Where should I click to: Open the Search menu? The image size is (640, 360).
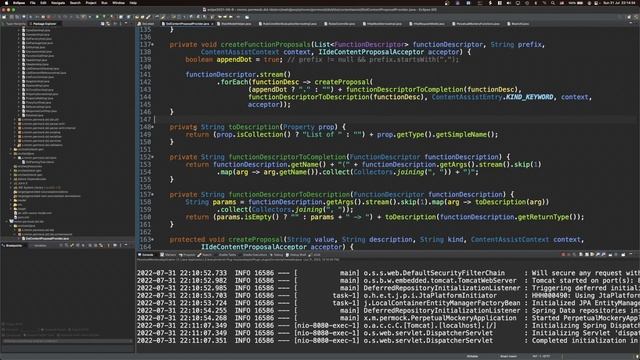point(75,3)
